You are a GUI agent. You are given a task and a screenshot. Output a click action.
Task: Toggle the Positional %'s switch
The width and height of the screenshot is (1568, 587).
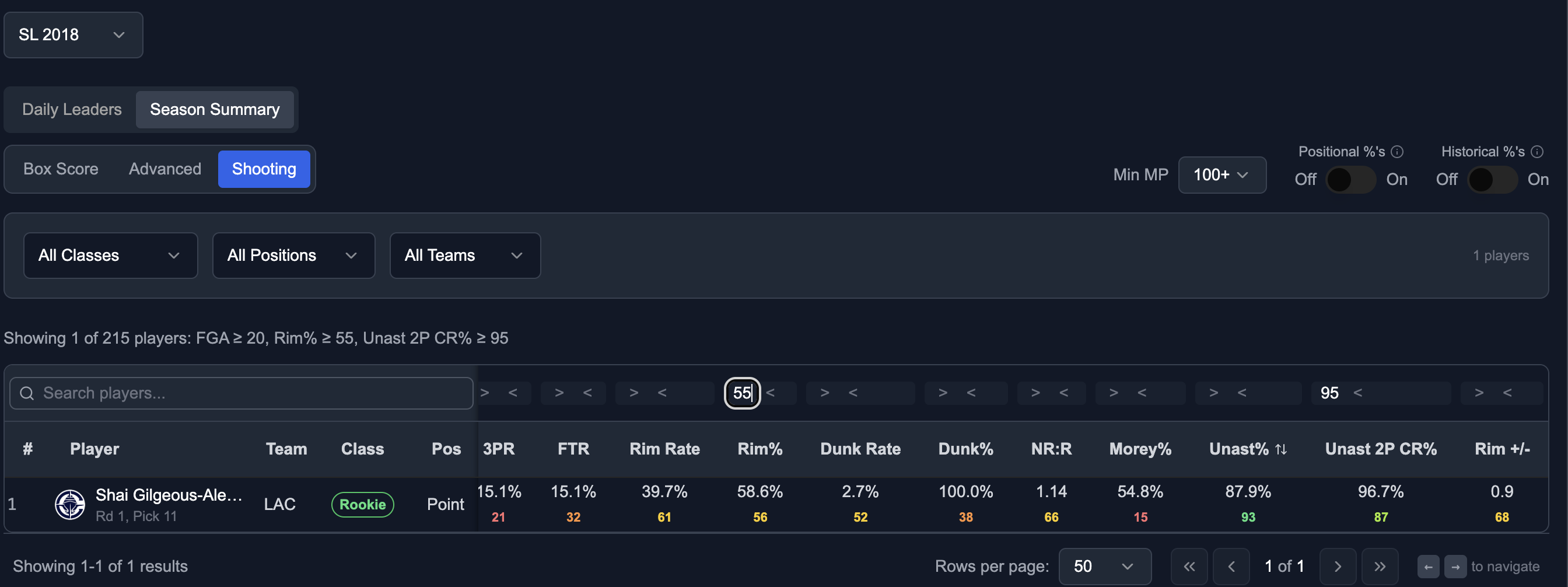(1350, 180)
